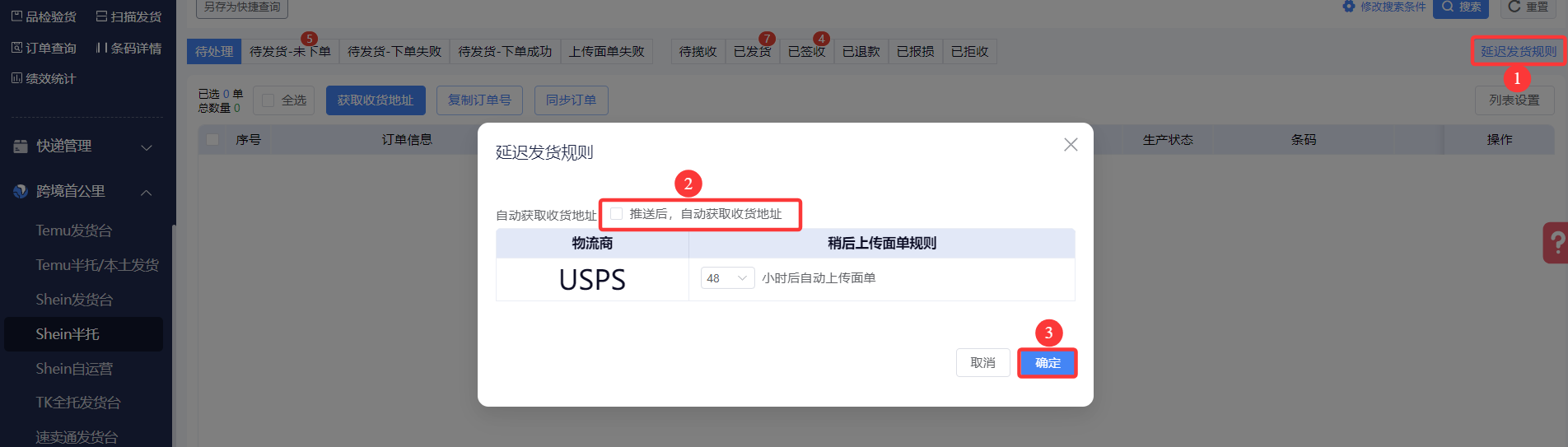Viewport: 1568px width, 447px height.
Task: Open TK全托发货台 in sidebar
Action: click(x=78, y=403)
